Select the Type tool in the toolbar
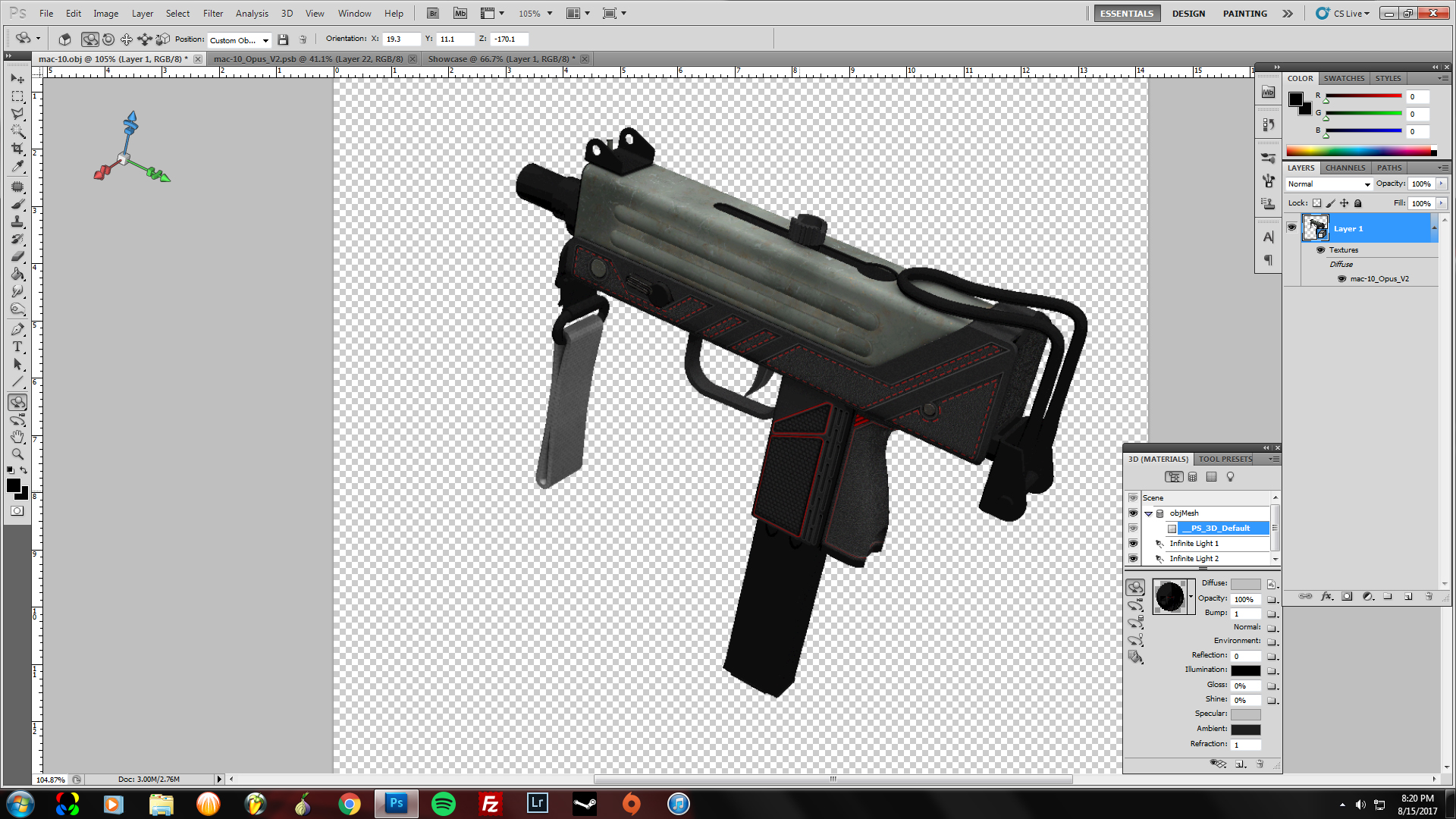This screenshot has width=1456, height=819. (x=17, y=347)
